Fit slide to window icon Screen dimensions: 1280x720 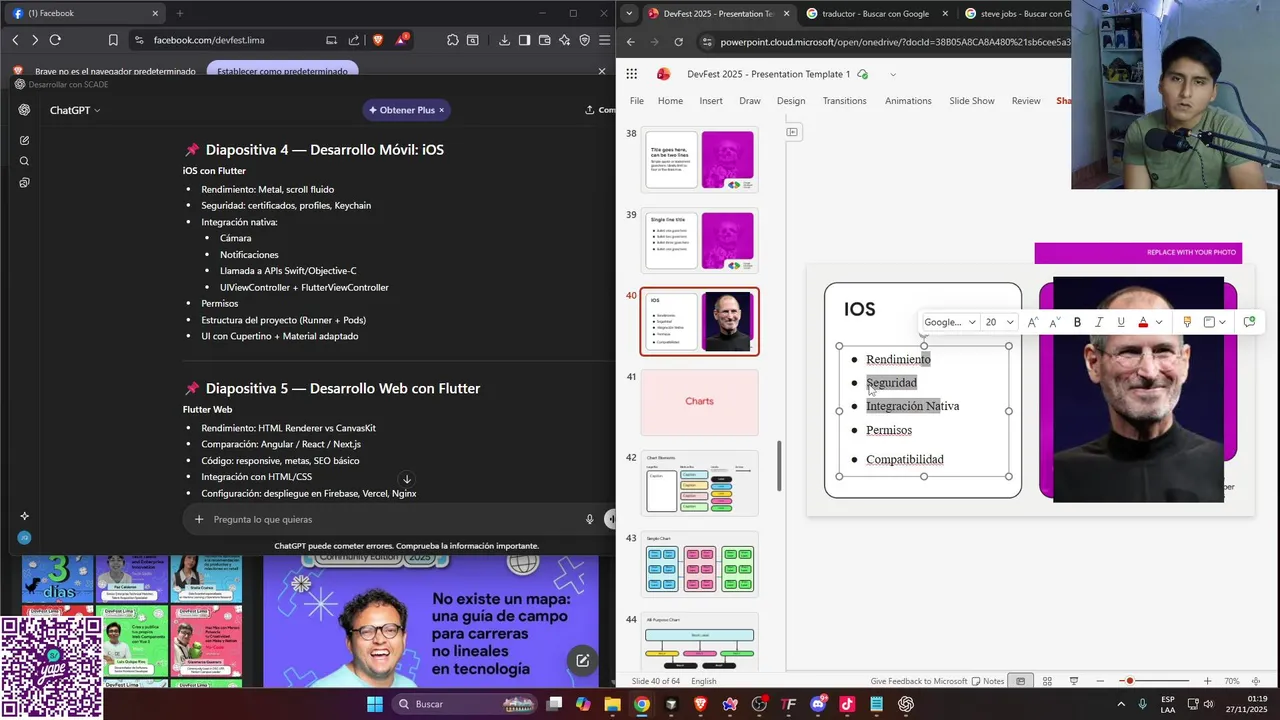[x=1257, y=681]
